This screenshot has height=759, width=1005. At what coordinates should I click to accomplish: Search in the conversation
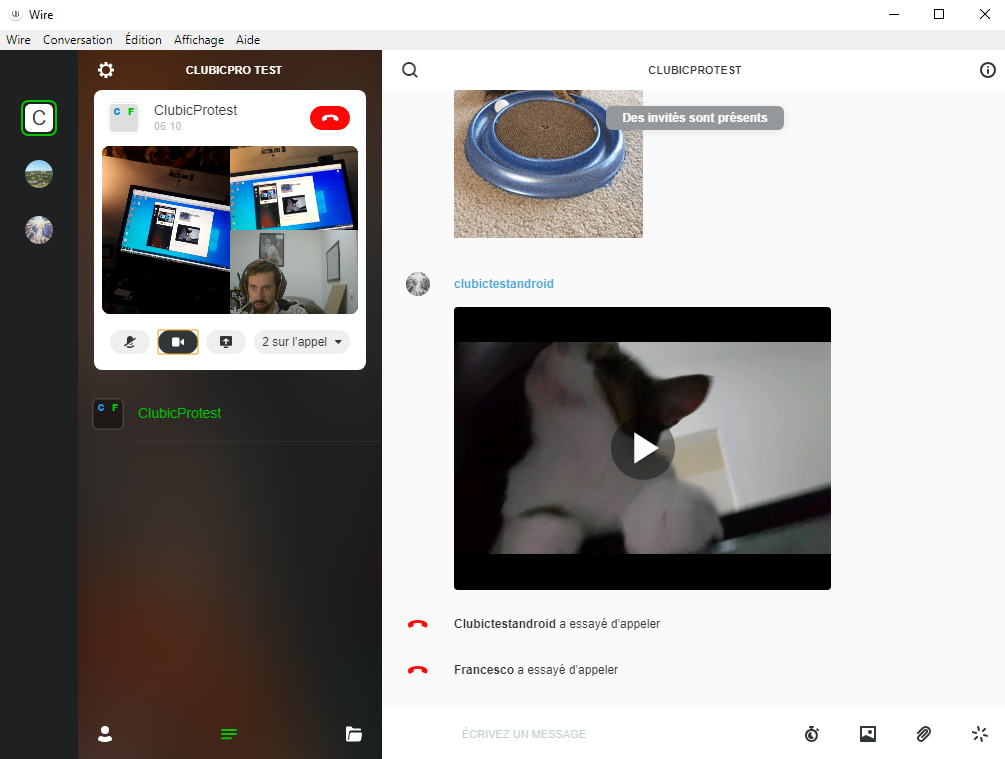point(410,70)
